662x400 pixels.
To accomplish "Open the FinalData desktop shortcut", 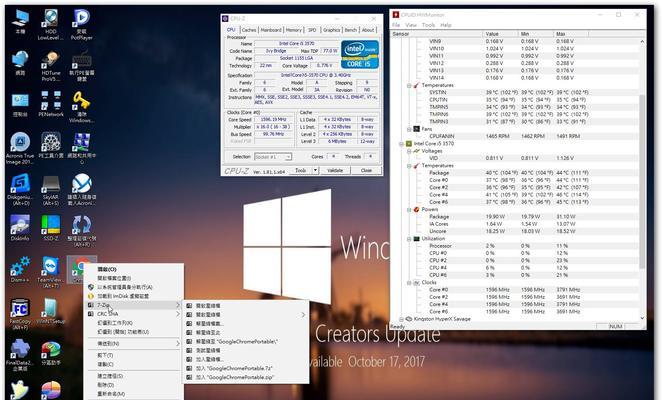I will [x=20, y=355].
